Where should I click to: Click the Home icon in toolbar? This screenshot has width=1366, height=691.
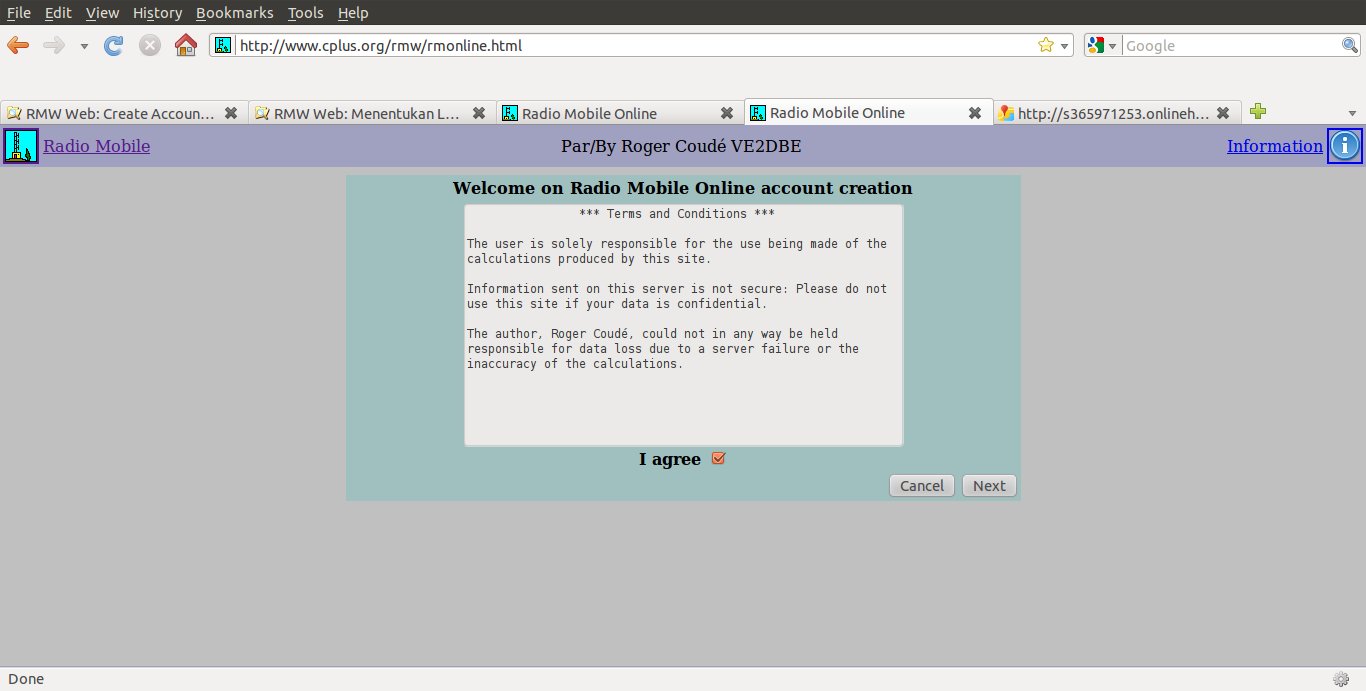[x=185, y=45]
